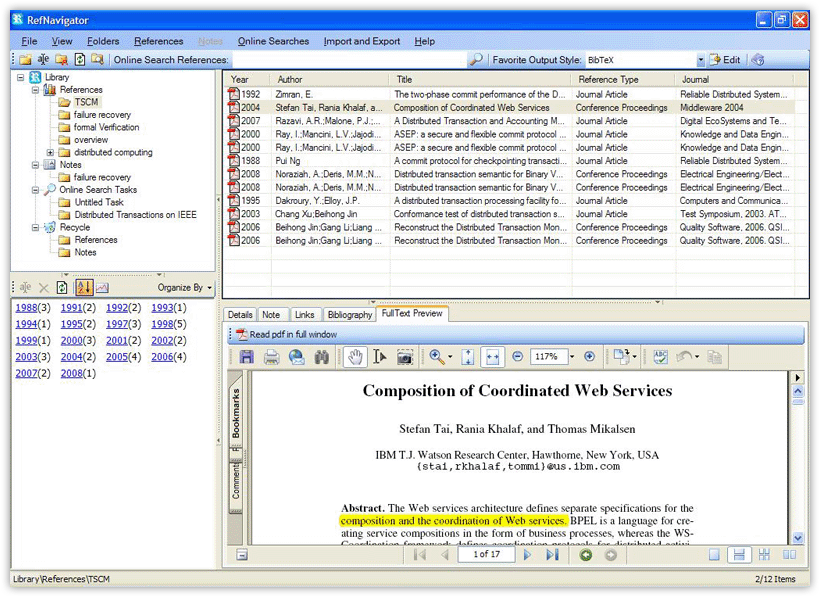Click the fit page width icon
820x597 pixels.
[493, 357]
